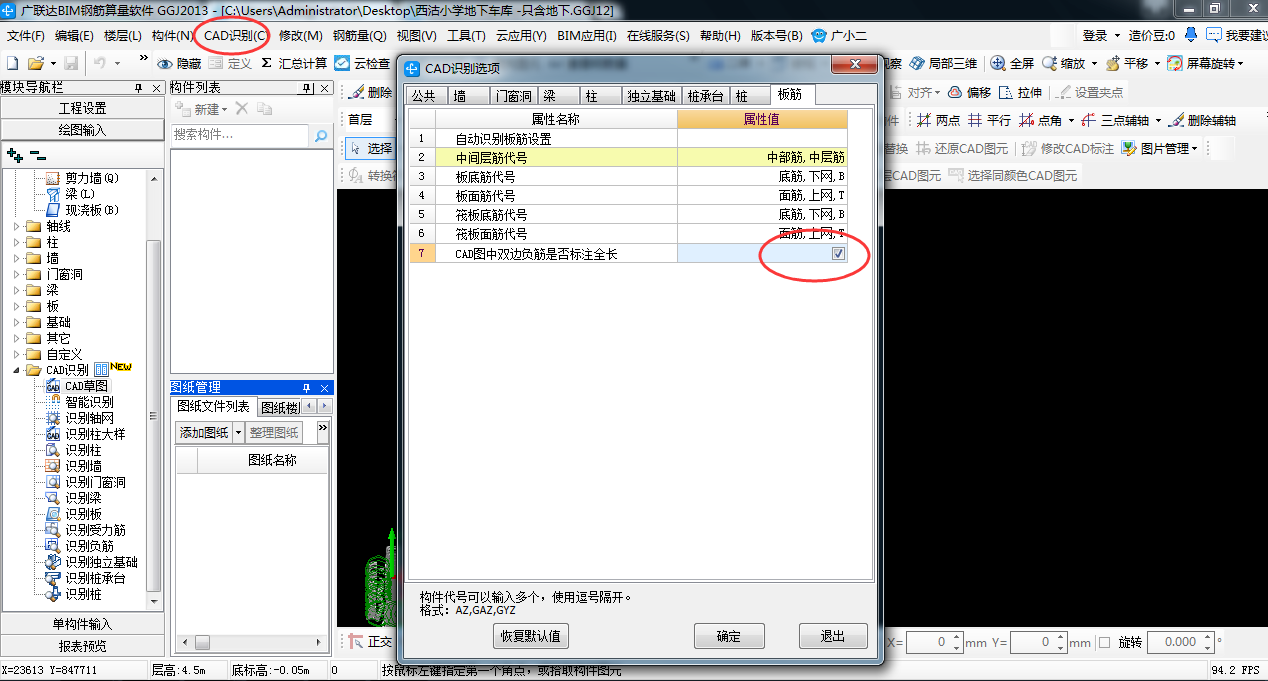Open the 新建 dropdown in 构件列表
Viewport: 1268px width, 681px height.
click(224, 109)
